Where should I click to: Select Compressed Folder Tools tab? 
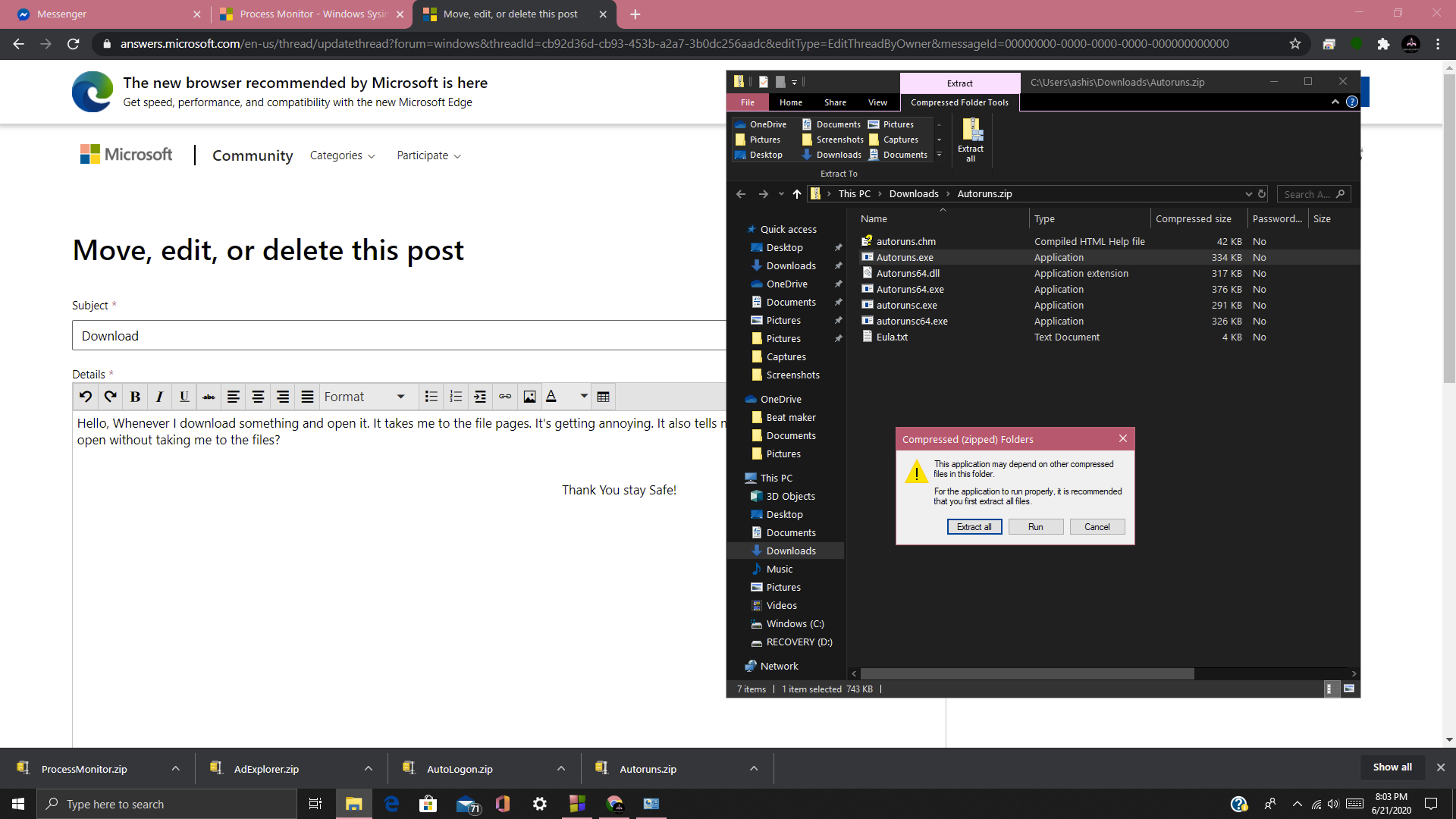click(x=959, y=102)
